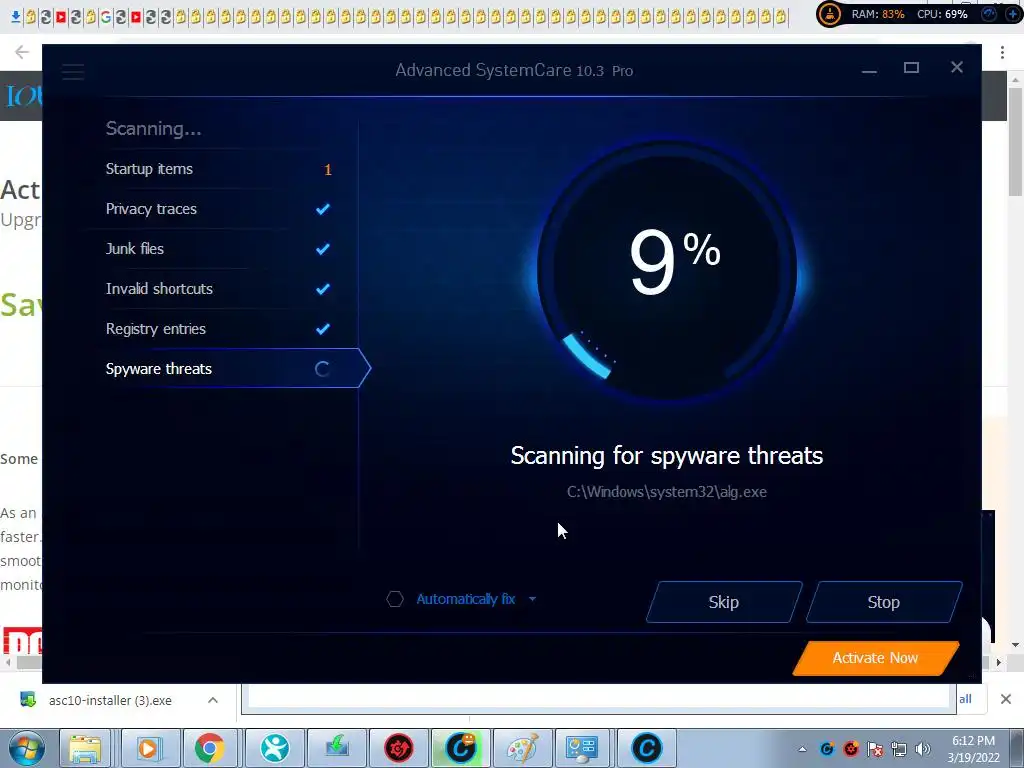Open the asc10-installer (3).exe download item
This screenshot has height=768, width=1024.
110,701
